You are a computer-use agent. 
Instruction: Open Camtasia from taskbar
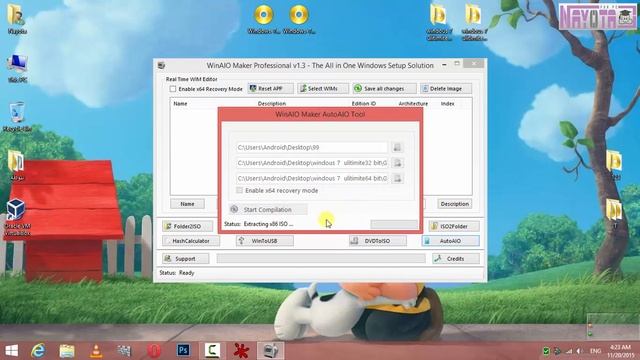tap(212, 351)
